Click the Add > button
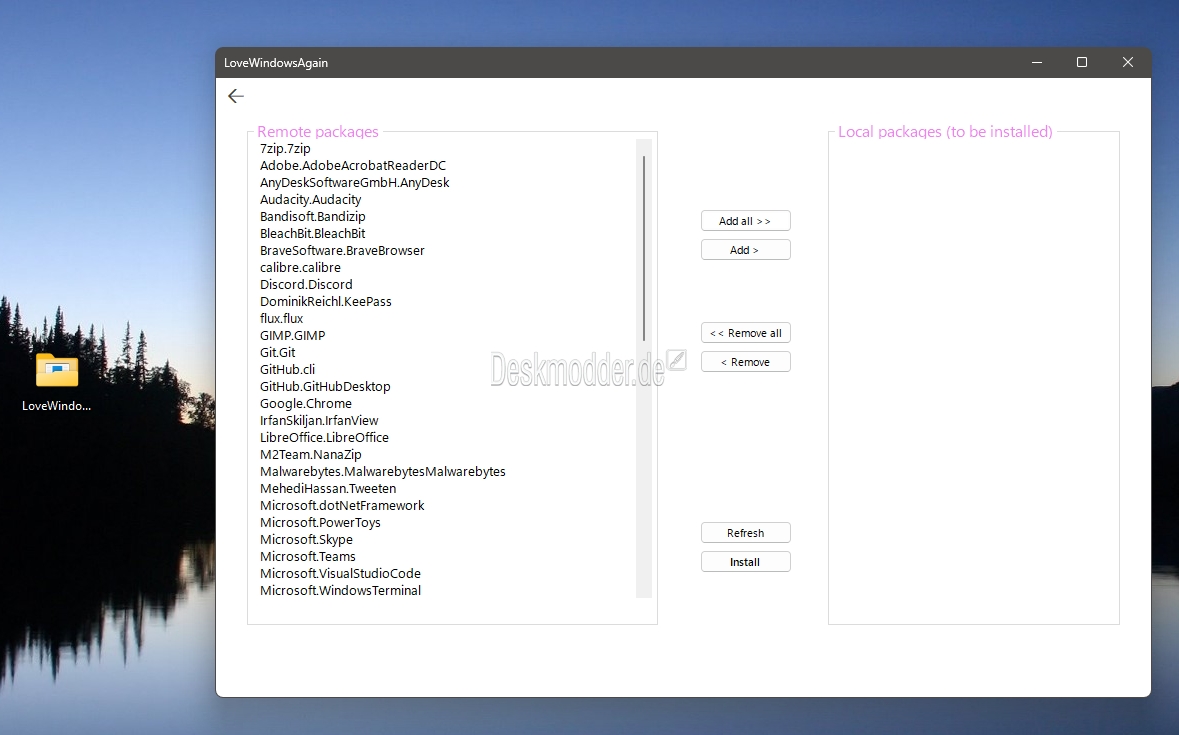Viewport: 1179px width, 735px height. (745, 250)
